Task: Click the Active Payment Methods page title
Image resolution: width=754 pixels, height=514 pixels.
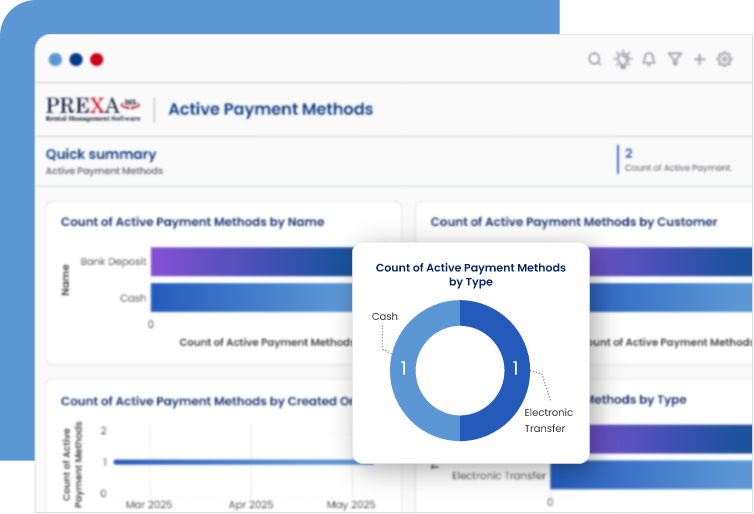Action: coord(270,109)
